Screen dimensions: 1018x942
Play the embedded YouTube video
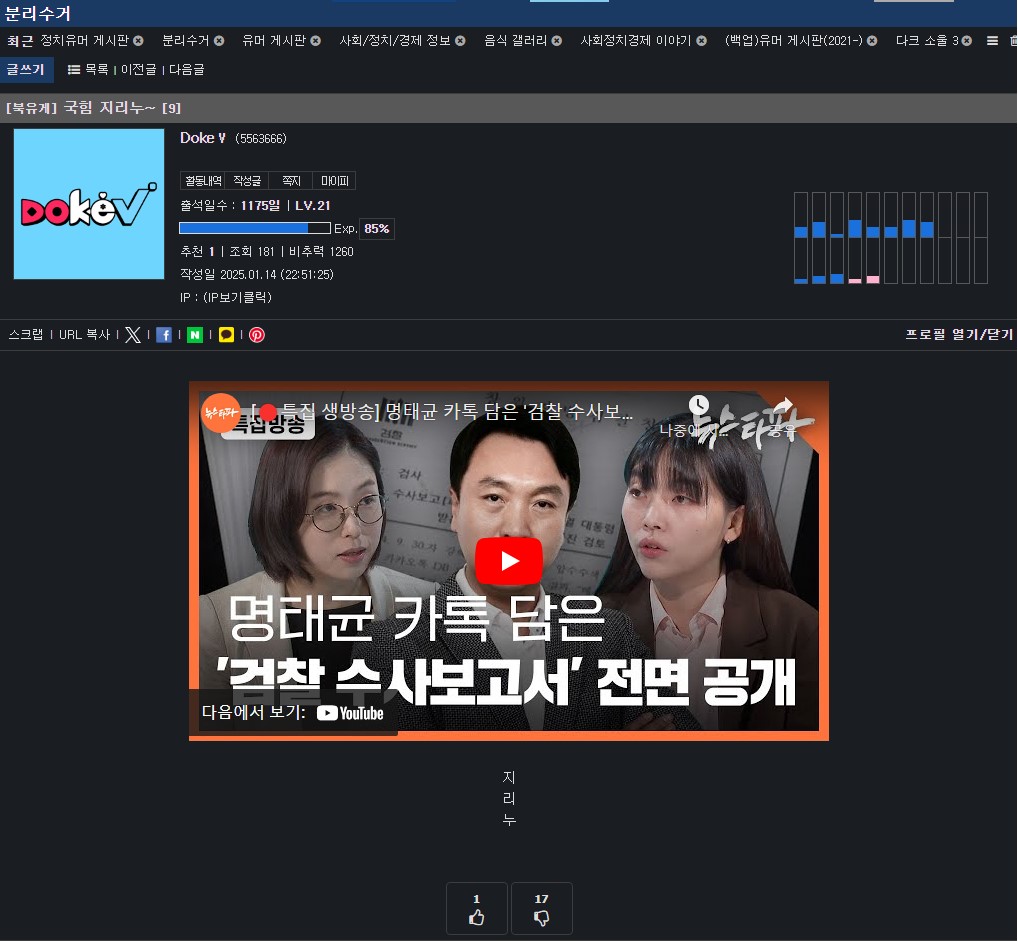508,561
